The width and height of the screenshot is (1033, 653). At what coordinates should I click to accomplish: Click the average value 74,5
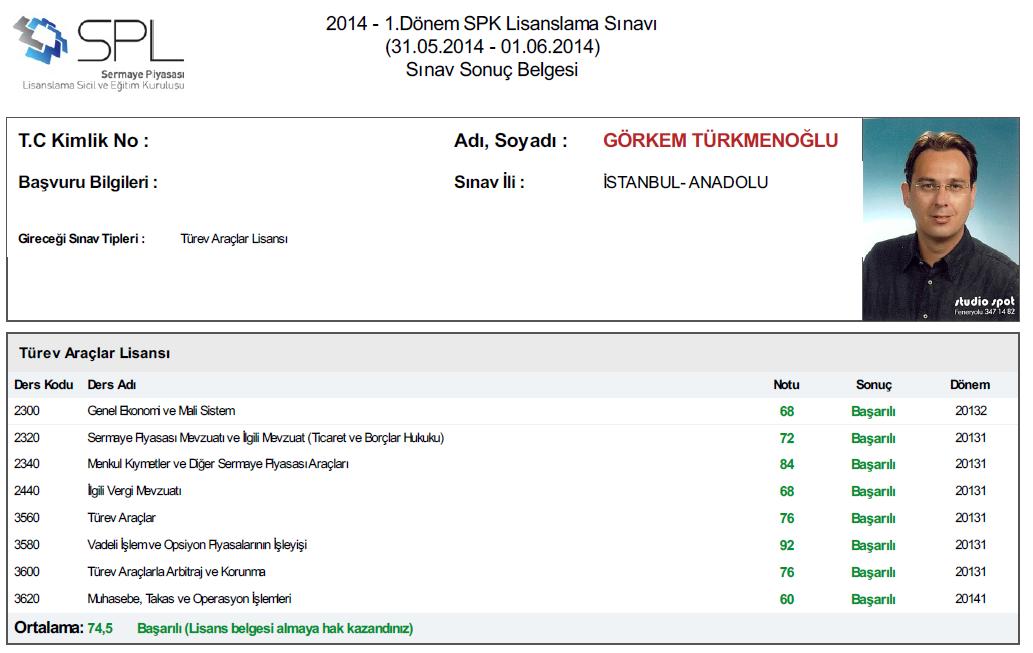(x=99, y=629)
